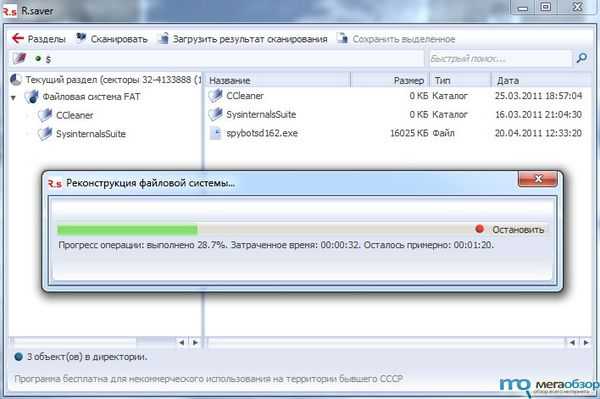Close the Реконструкция файловой системы dialog
600x399 pixels.
click(538, 179)
